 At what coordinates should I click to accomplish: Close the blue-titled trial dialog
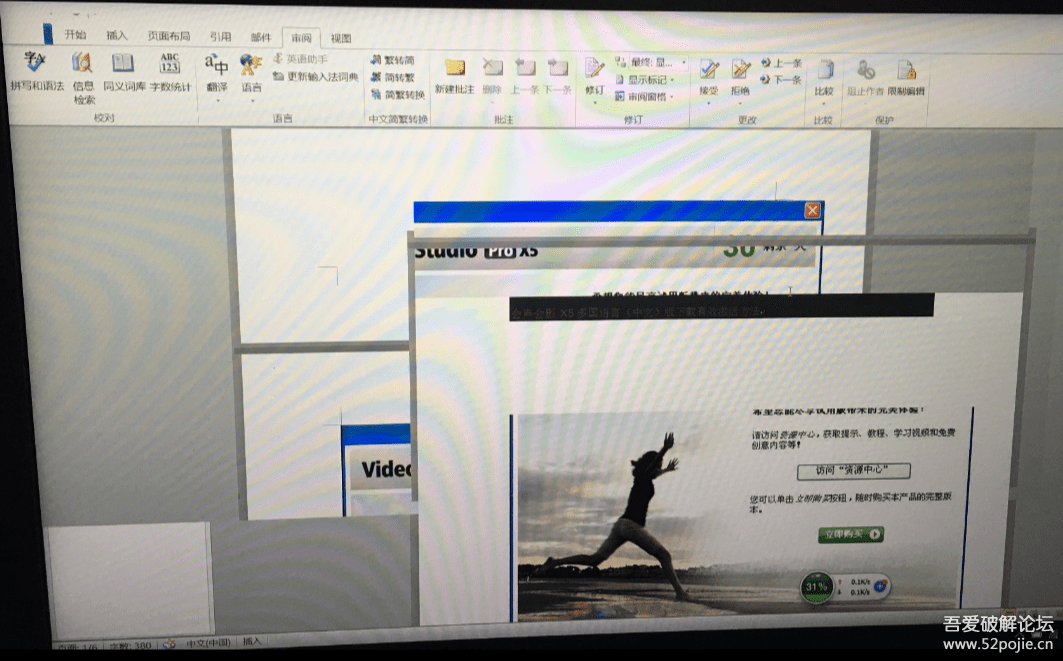(812, 211)
